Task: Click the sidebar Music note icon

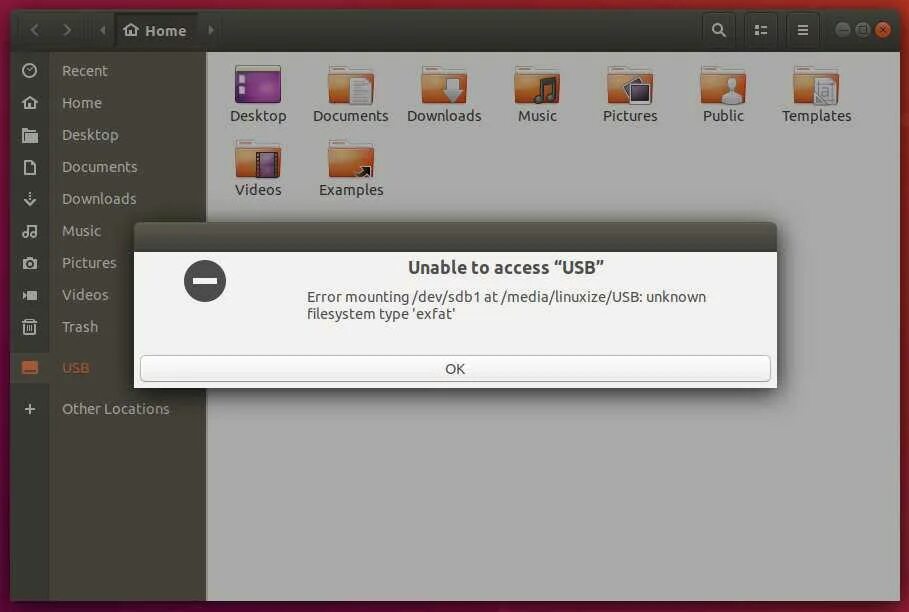Action: 30,231
